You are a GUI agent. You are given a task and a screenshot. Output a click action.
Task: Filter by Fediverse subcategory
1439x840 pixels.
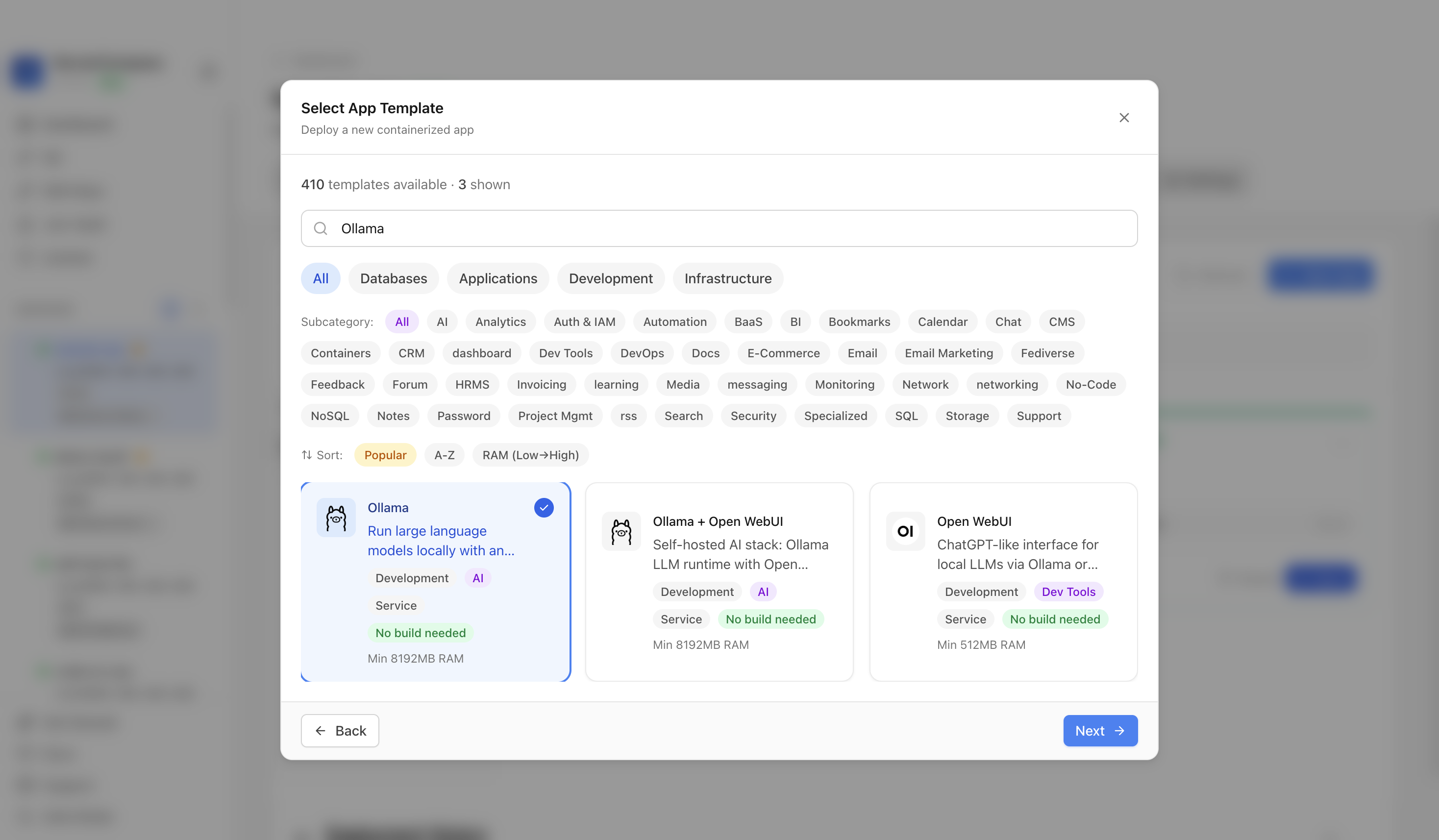tap(1047, 353)
